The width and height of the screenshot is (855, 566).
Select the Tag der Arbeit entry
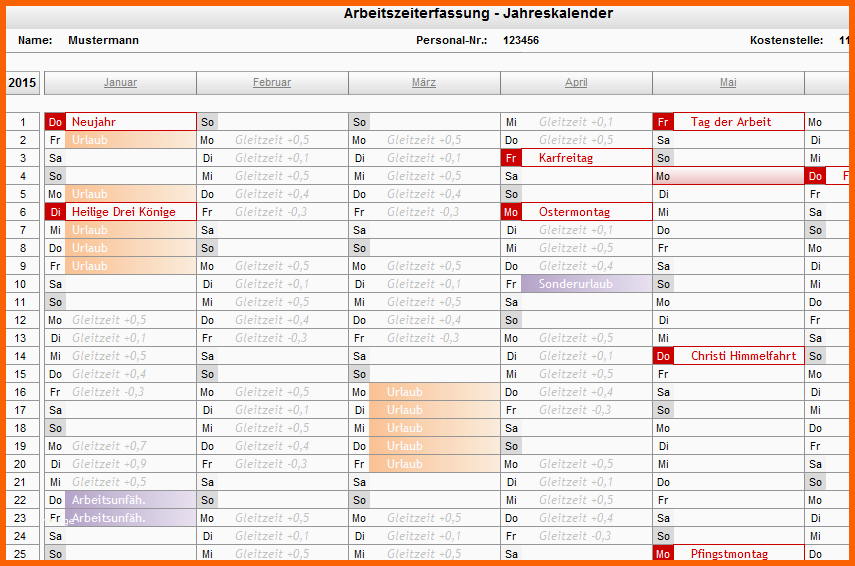pos(739,122)
